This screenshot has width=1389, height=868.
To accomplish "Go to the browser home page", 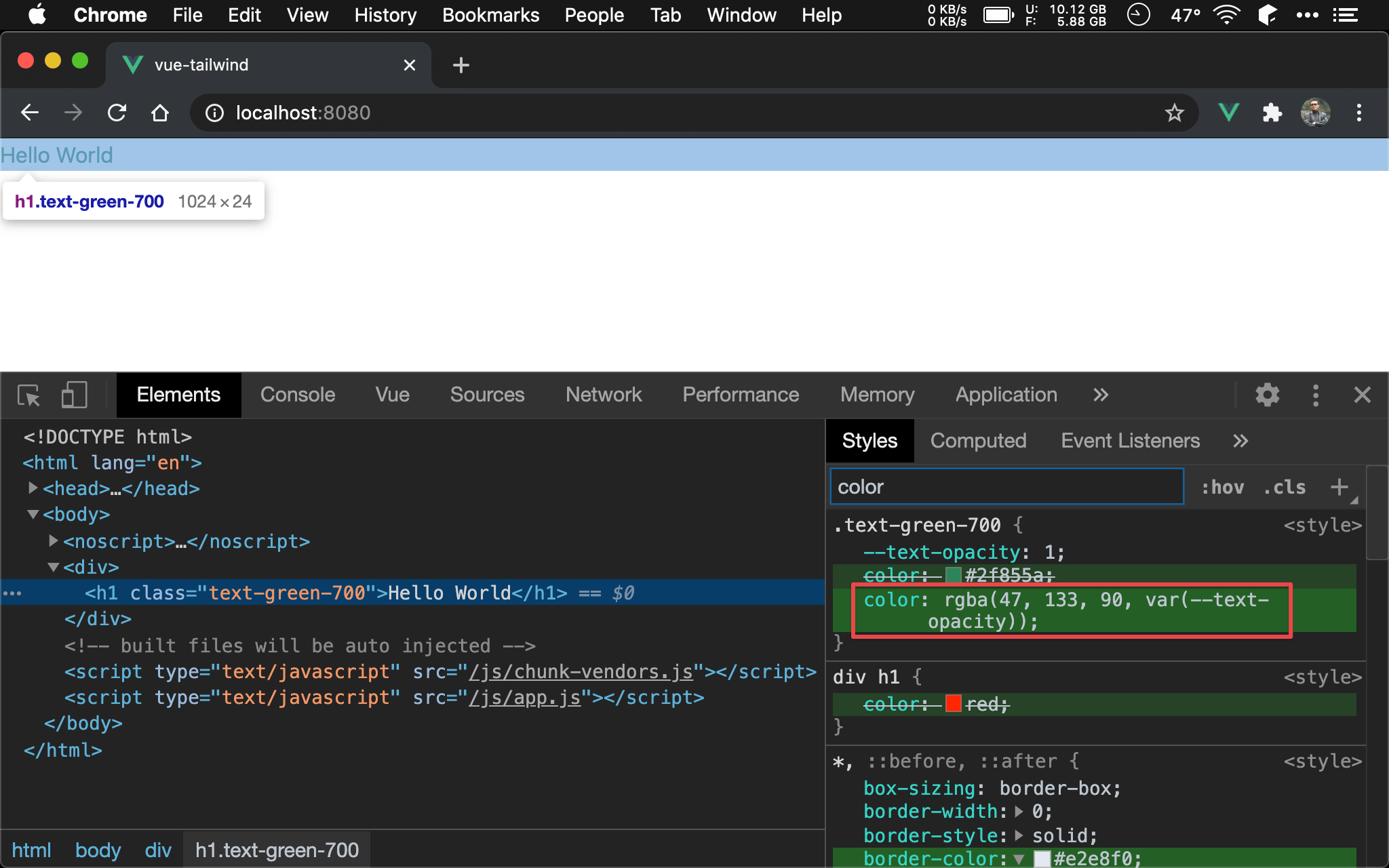I will coord(160,113).
